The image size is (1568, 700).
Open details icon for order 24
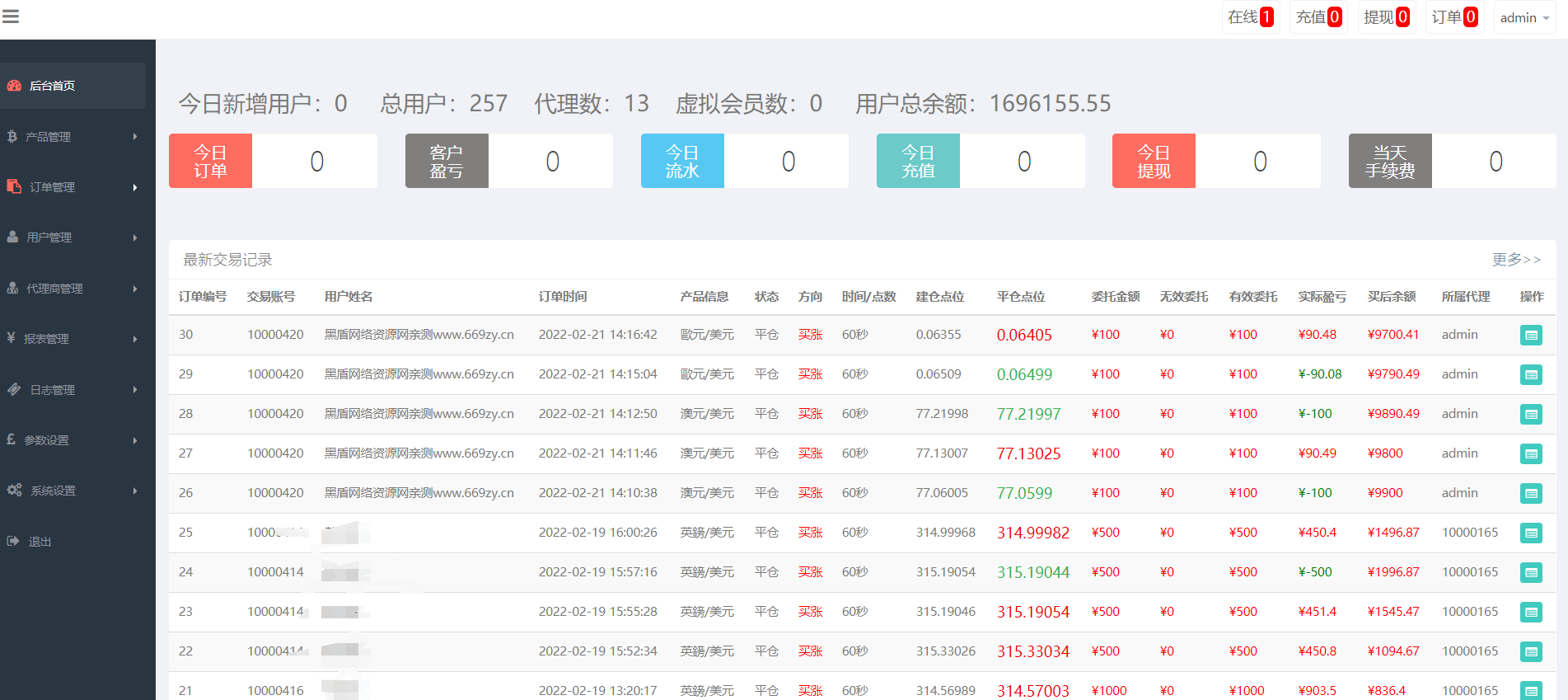pos(1531,572)
